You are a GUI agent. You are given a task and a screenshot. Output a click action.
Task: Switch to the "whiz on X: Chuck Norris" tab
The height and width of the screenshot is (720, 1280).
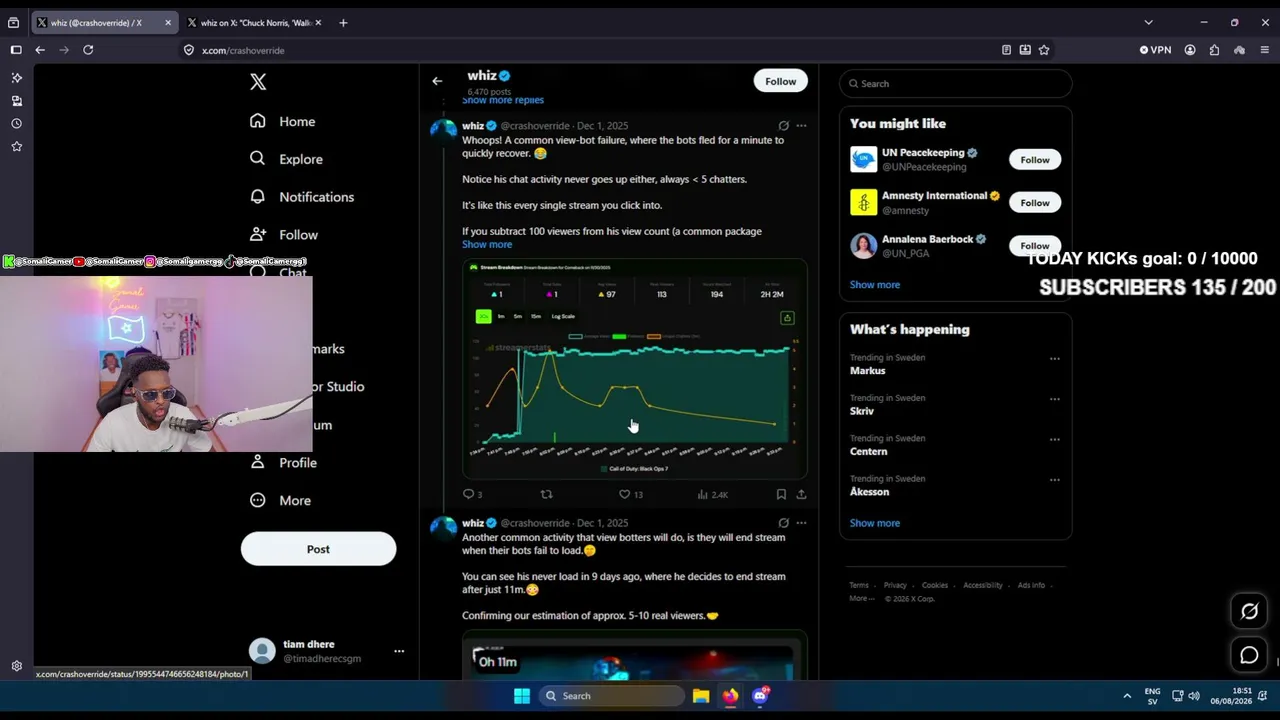254,22
